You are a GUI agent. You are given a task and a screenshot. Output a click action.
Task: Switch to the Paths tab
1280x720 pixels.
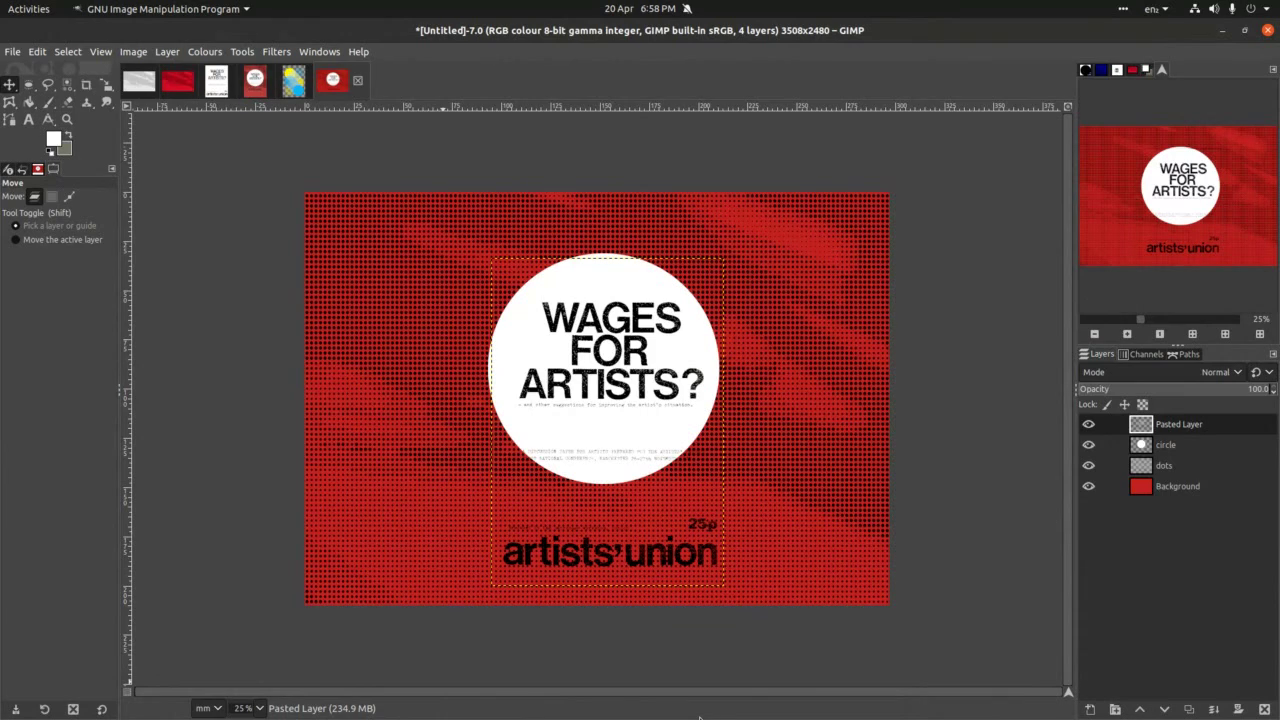click(x=1183, y=354)
